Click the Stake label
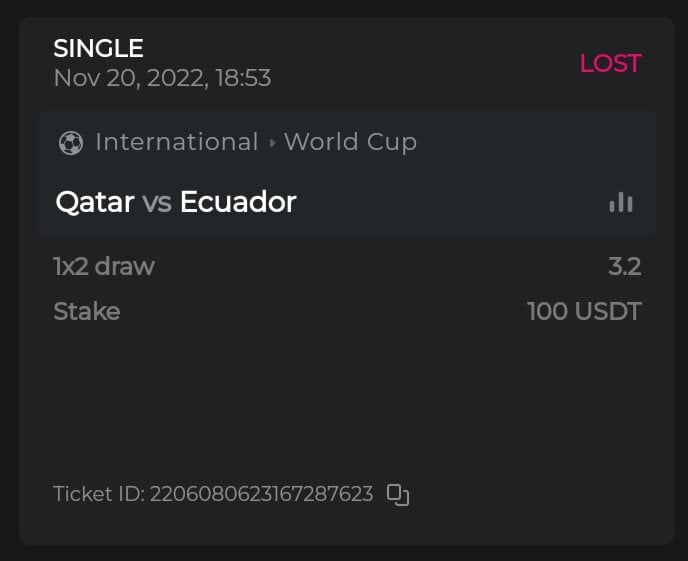Image resolution: width=688 pixels, height=561 pixels. point(87,311)
